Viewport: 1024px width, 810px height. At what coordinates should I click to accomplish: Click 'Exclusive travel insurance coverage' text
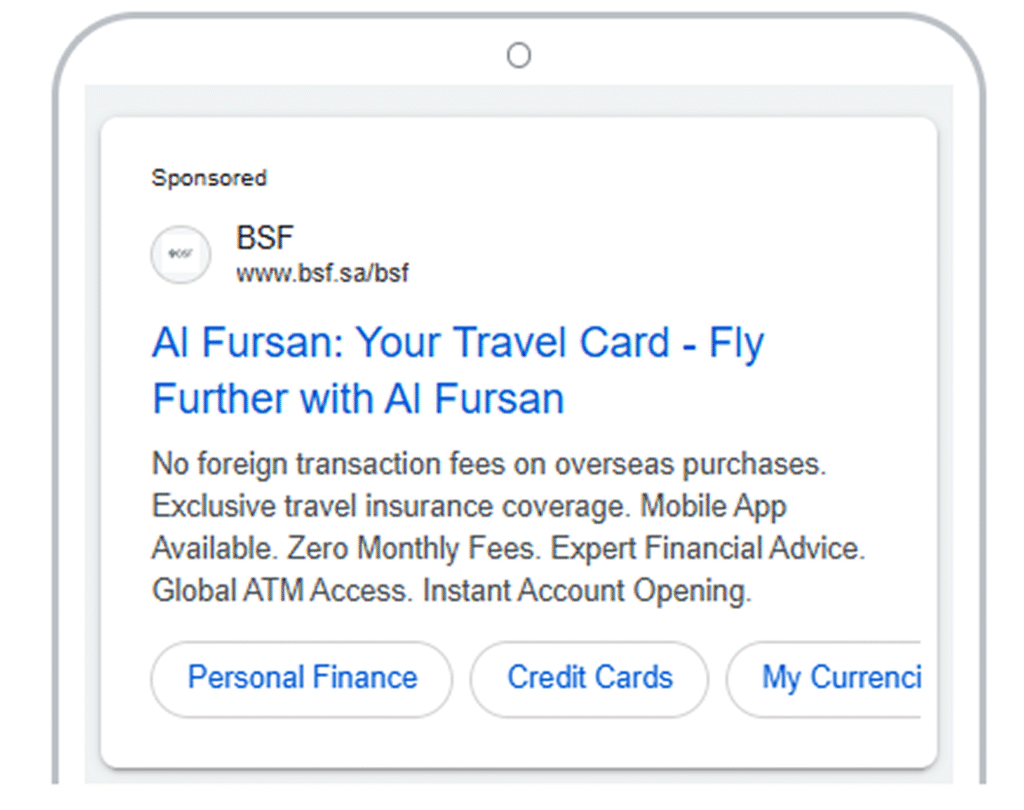392,506
